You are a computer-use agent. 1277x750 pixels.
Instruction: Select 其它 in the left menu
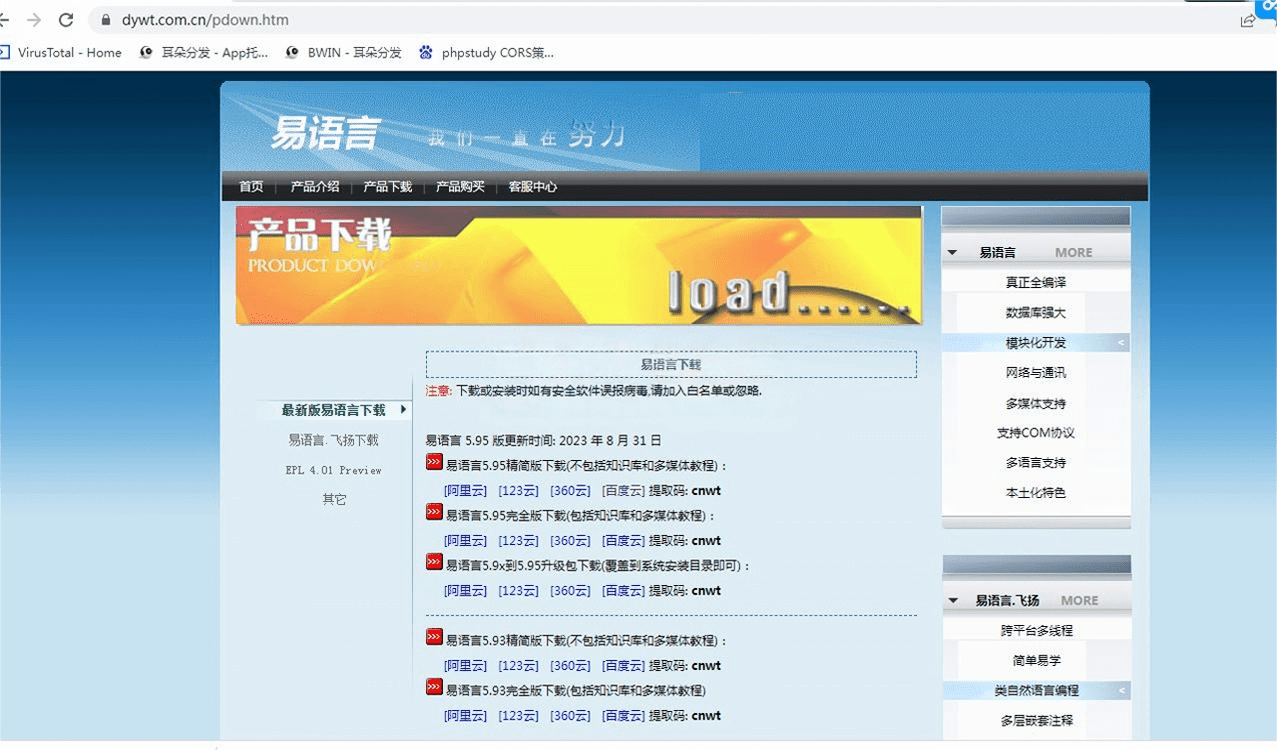pos(333,499)
